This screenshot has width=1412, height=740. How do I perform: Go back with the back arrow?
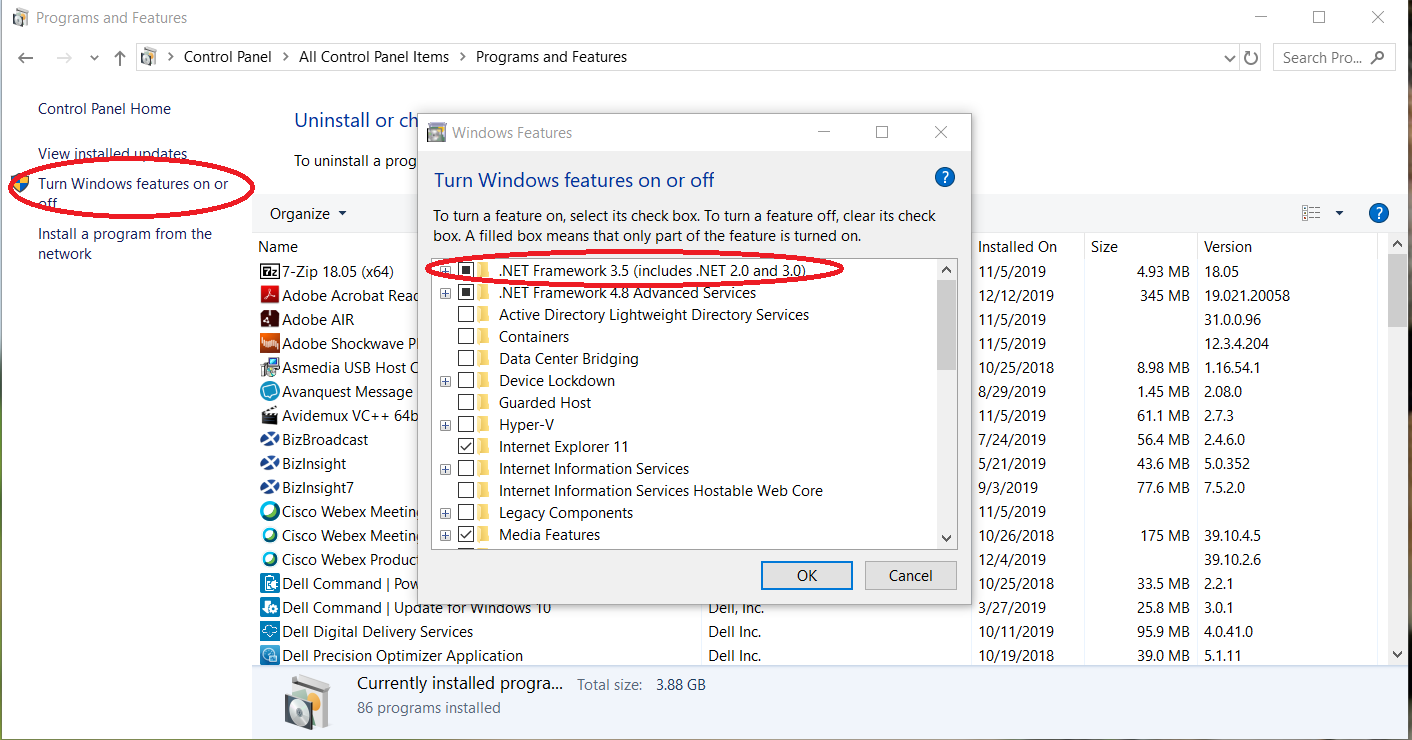click(26, 58)
